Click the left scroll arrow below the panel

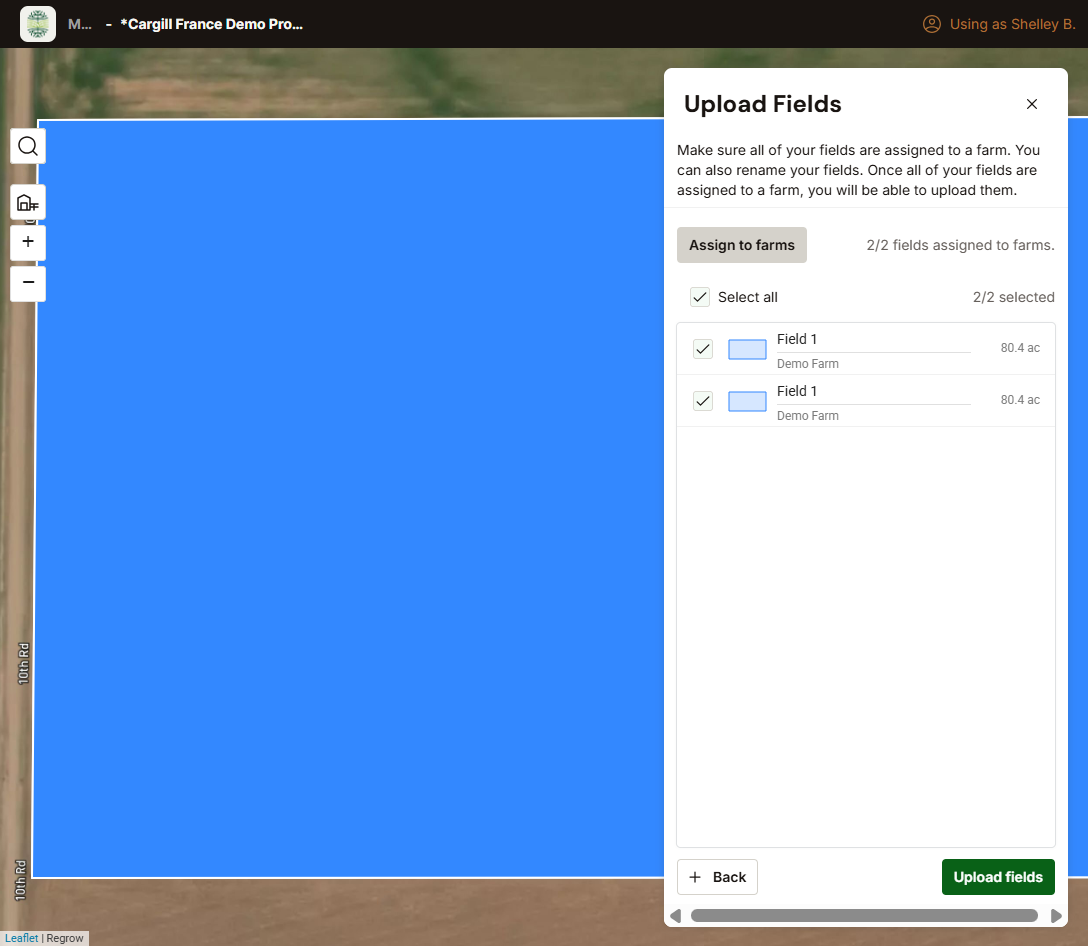click(675, 915)
